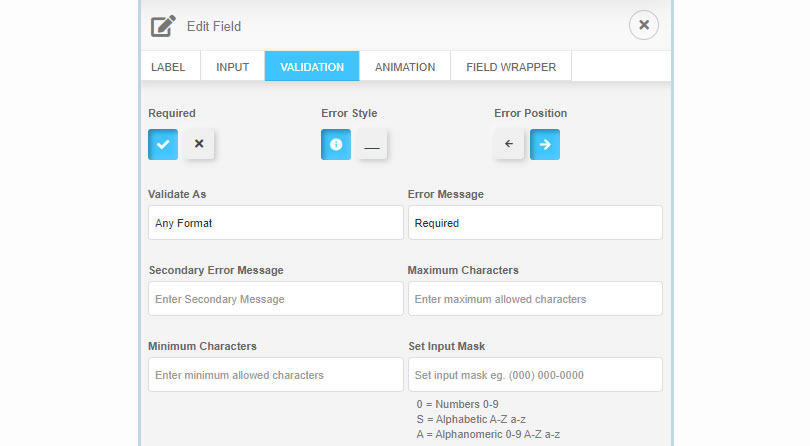The height and width of the screenshot is (446, 810).
Task: Click the 'Validate As' label
Action: 177,194
